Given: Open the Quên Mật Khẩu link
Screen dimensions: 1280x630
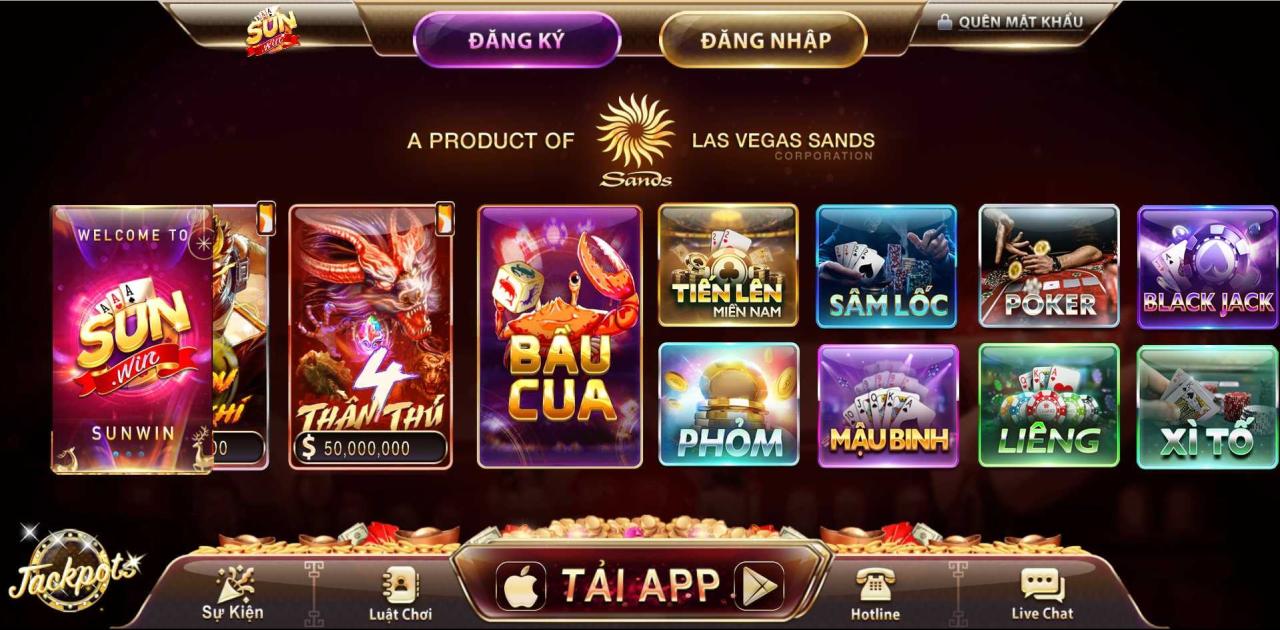Looking at the screenshot, I should pos(1011,21).
